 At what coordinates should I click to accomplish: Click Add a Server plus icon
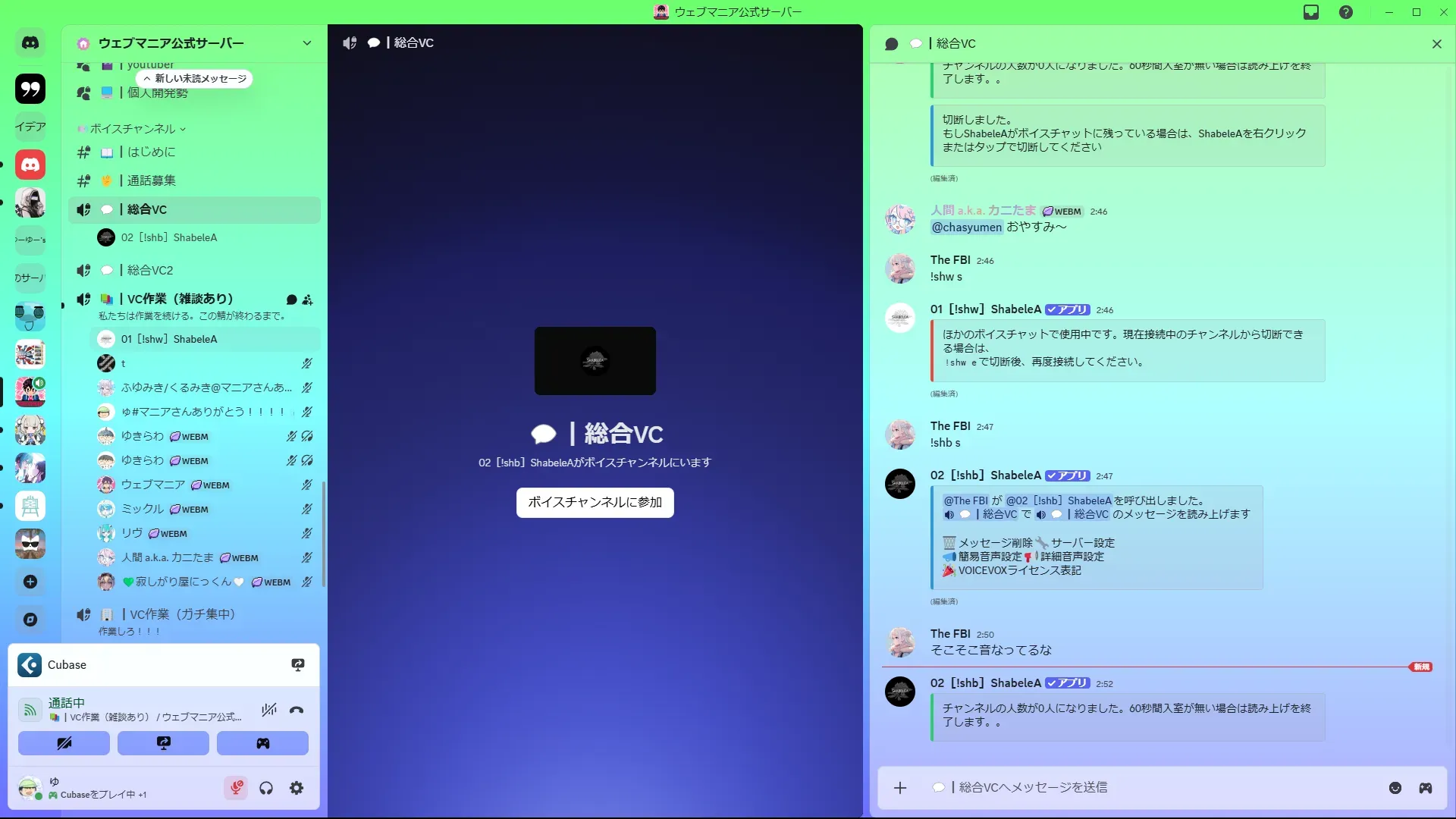tap(30, 582)
